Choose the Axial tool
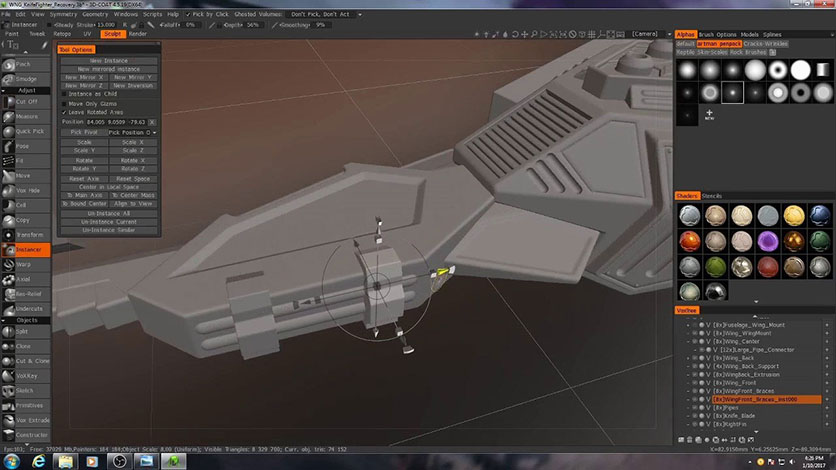The image size is (836, 470). pos(26,279)
